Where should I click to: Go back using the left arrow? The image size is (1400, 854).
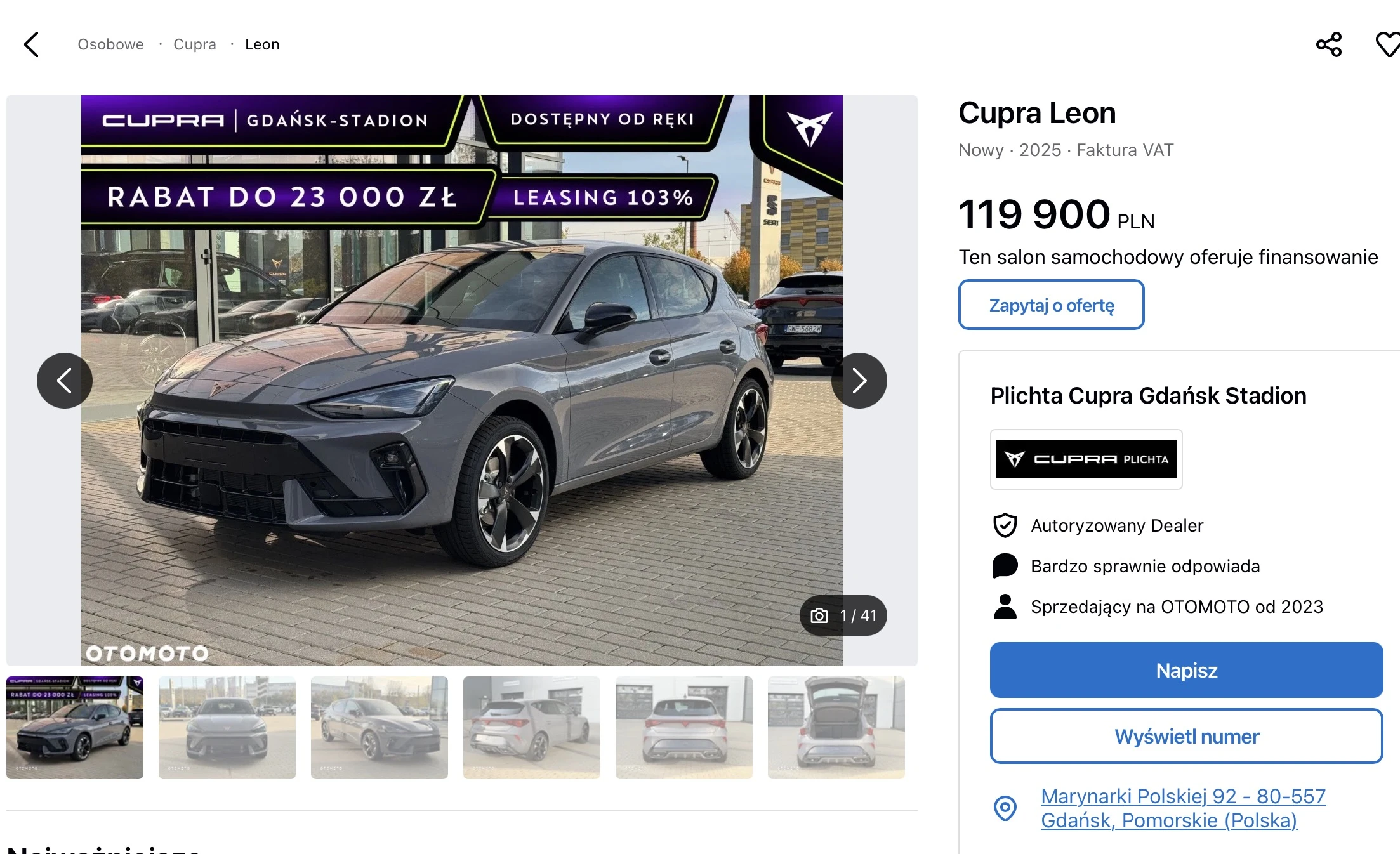coord(31,44)
